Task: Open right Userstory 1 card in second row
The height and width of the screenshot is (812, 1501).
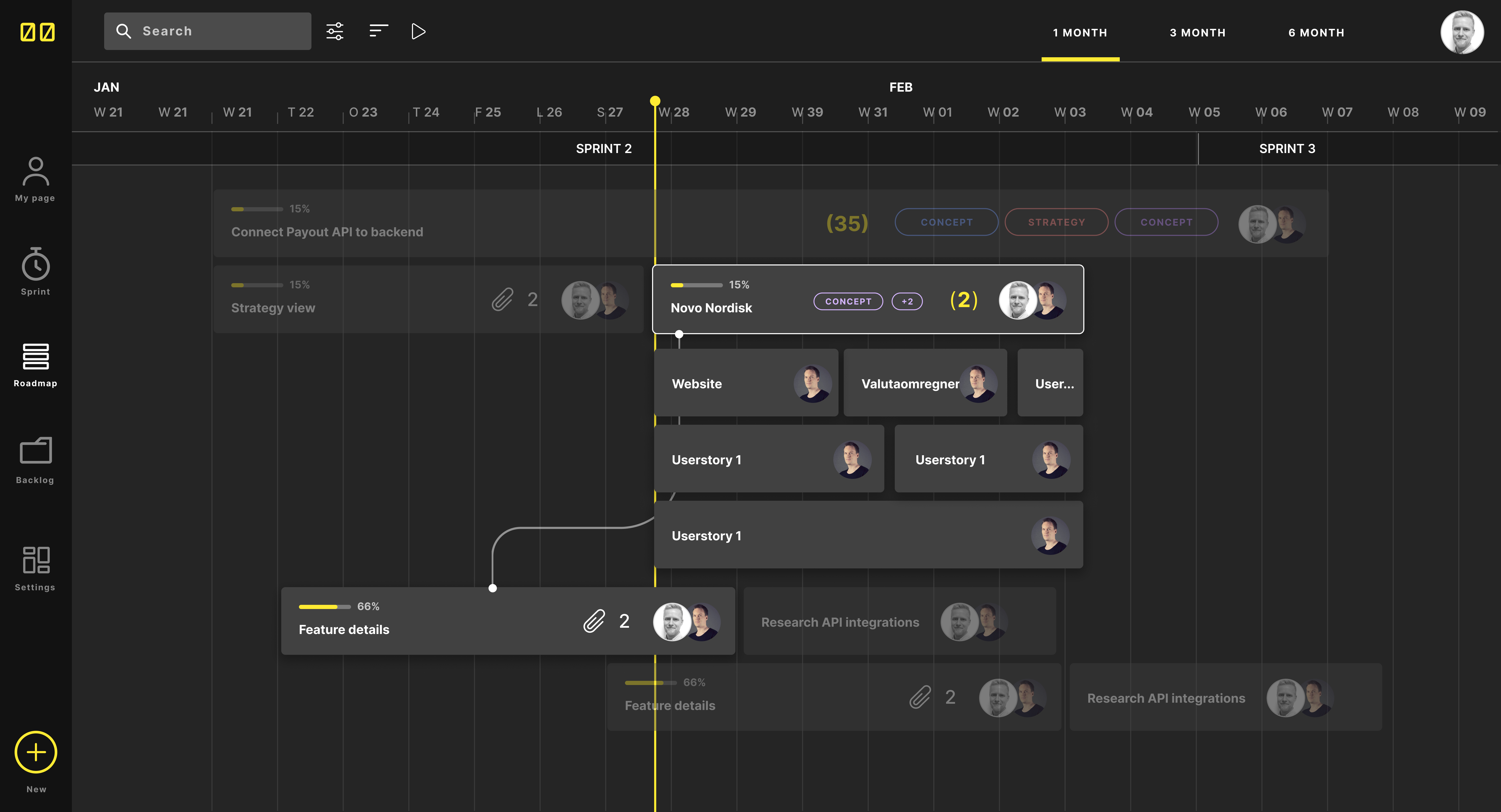Action: (x=988, y=458)
